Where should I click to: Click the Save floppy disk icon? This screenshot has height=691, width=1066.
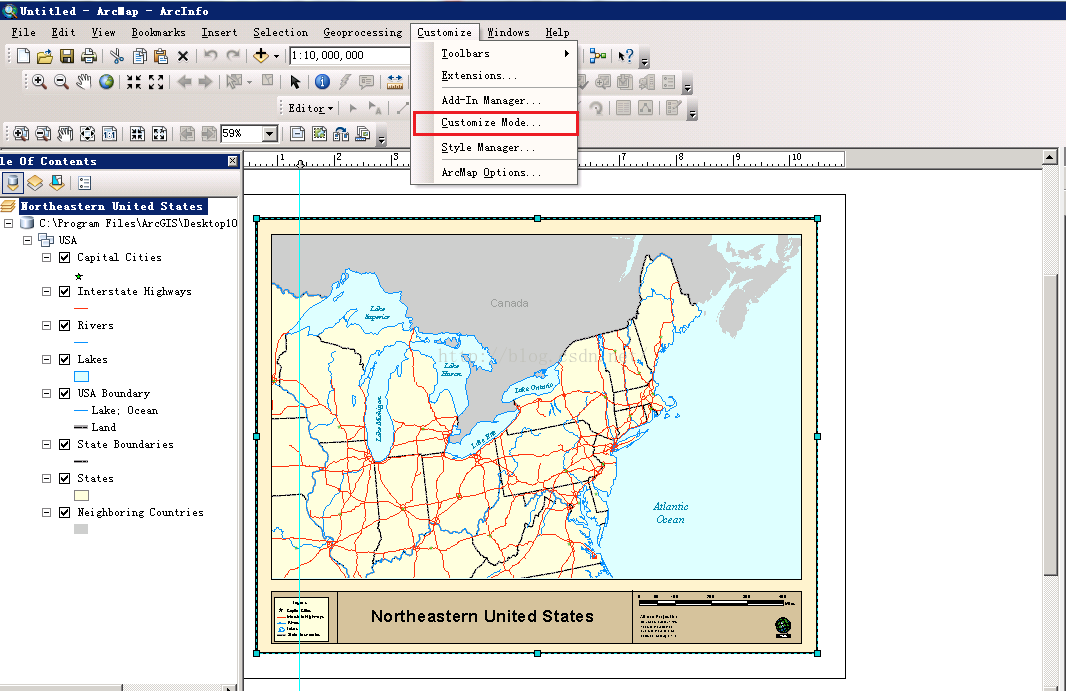[x=67, y=56]
